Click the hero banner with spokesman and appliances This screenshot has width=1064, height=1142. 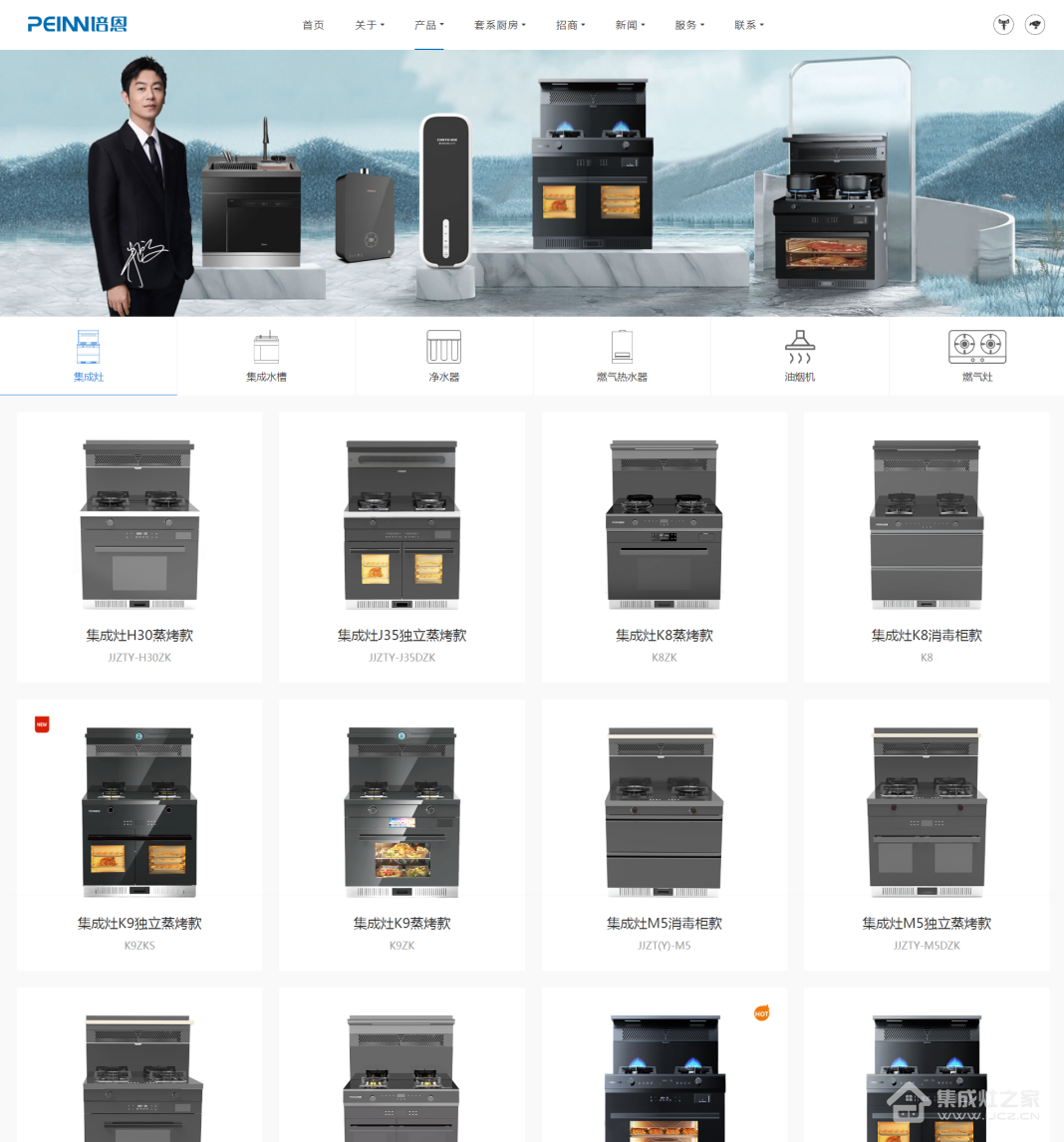coord(532,182)
